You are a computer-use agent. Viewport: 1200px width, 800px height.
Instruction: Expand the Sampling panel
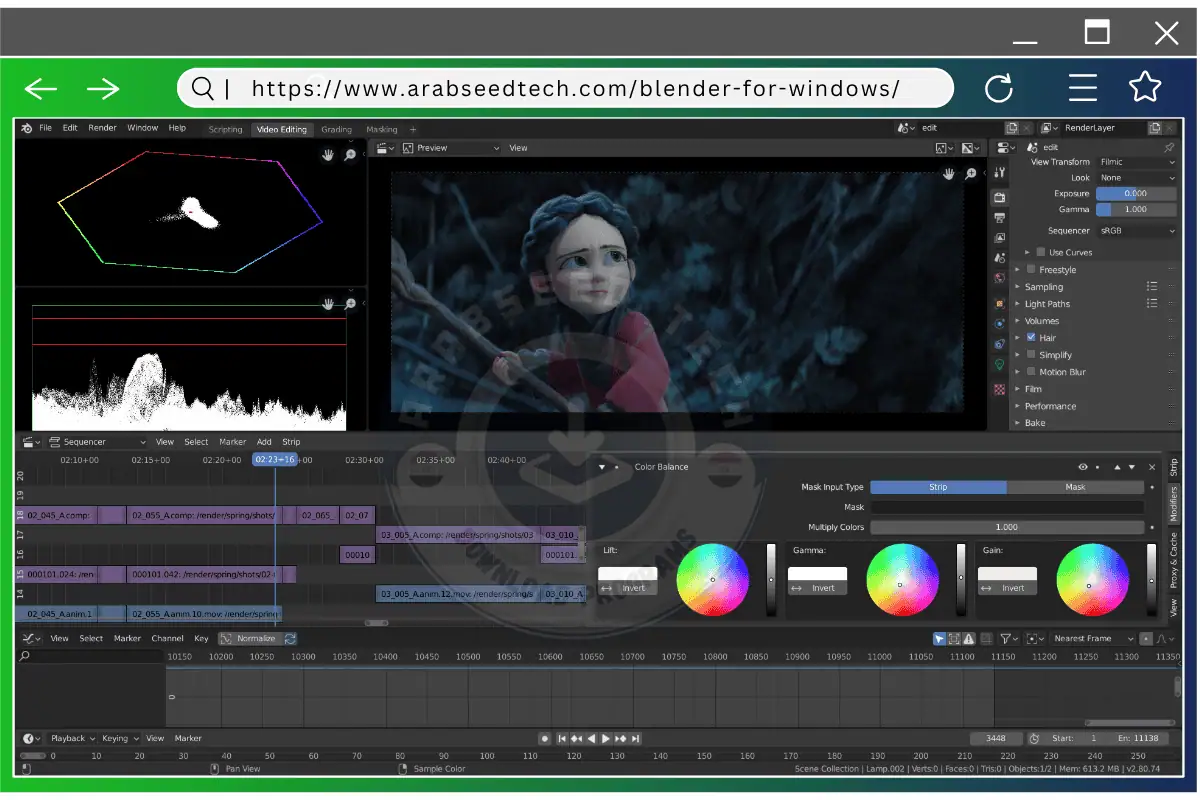[x=1043, y=287]
